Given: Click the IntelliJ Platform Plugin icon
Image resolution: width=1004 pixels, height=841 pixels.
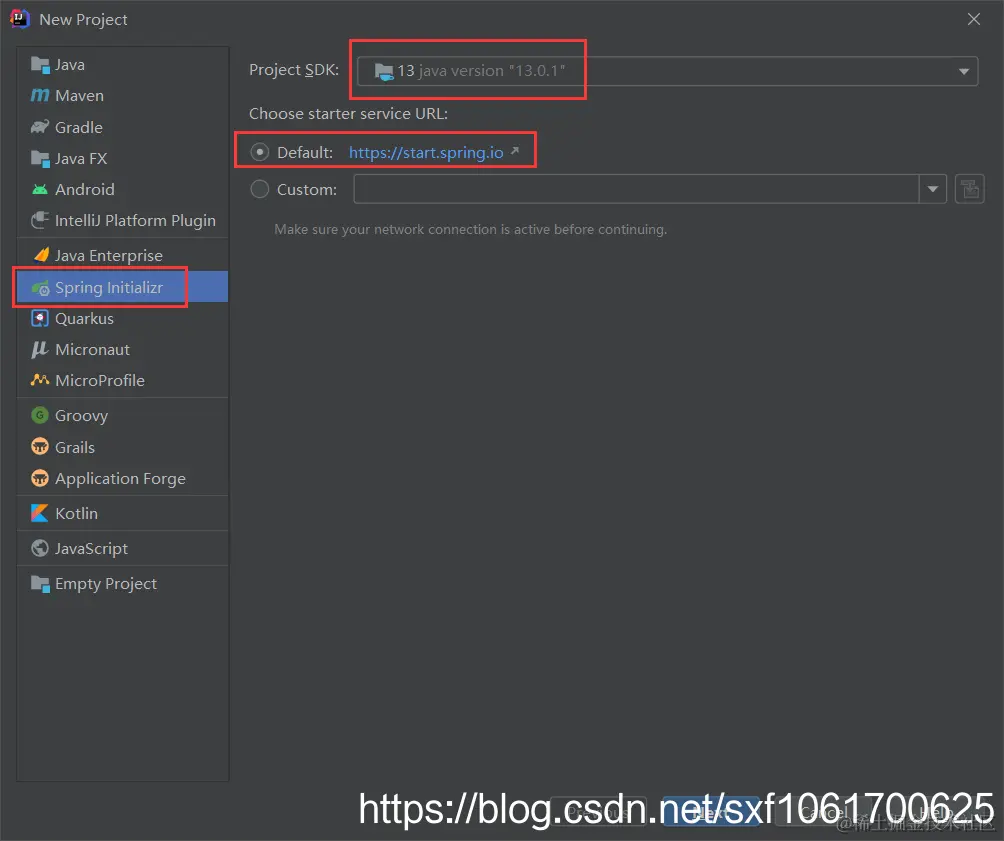Looking at the screenshot, I should point(40,220).
